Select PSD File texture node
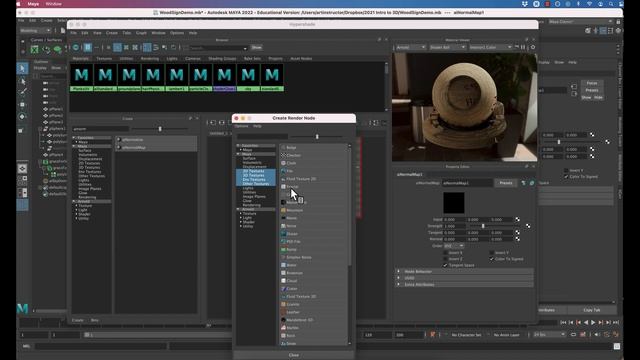 coord(313,241)
